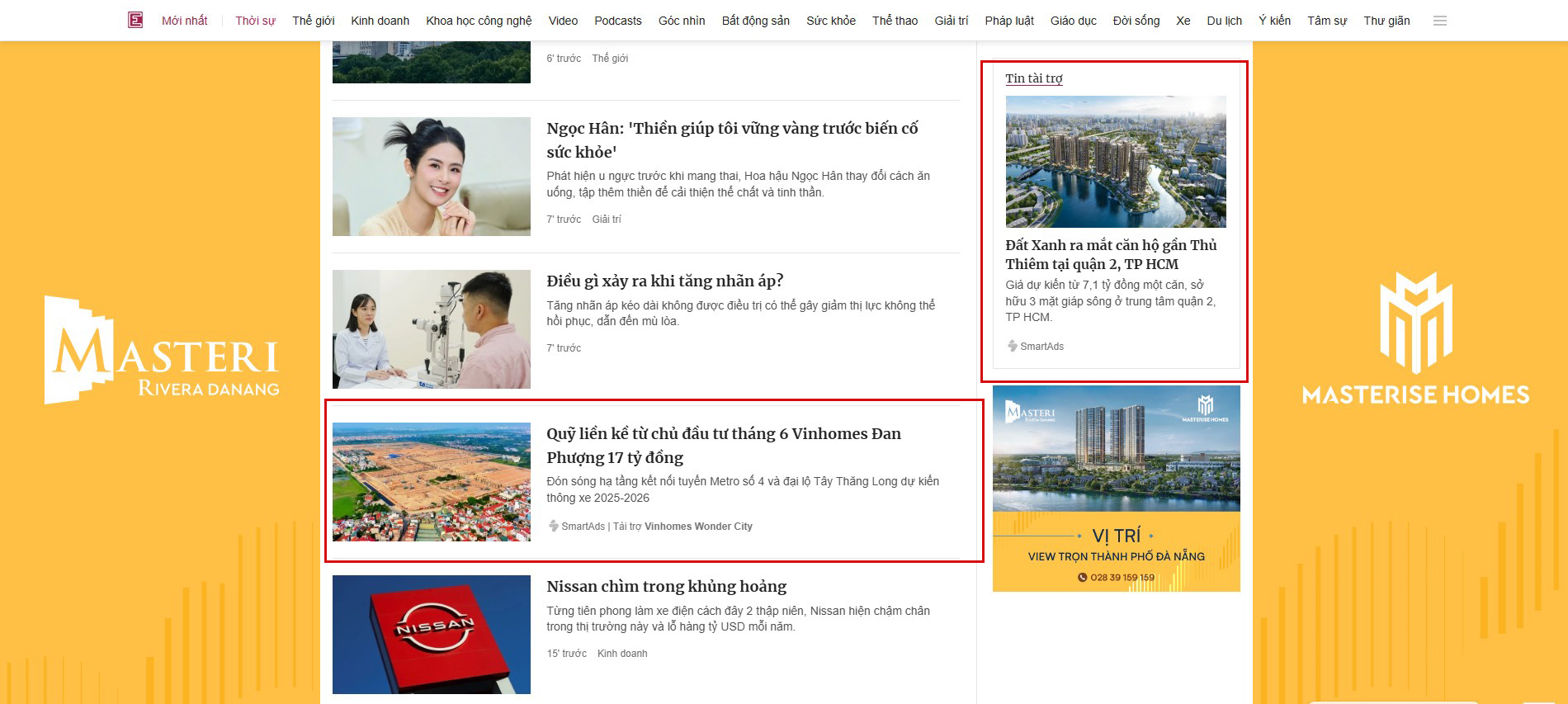
Task: Go to Podcasts page
Action: [x=617, y=21]
